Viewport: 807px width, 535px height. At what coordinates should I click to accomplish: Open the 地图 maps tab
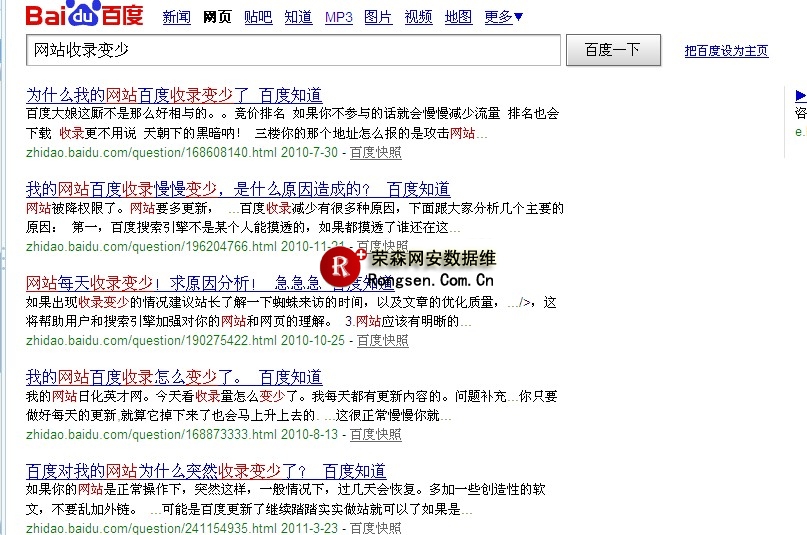pyautogui.click(x=458, y=17)
